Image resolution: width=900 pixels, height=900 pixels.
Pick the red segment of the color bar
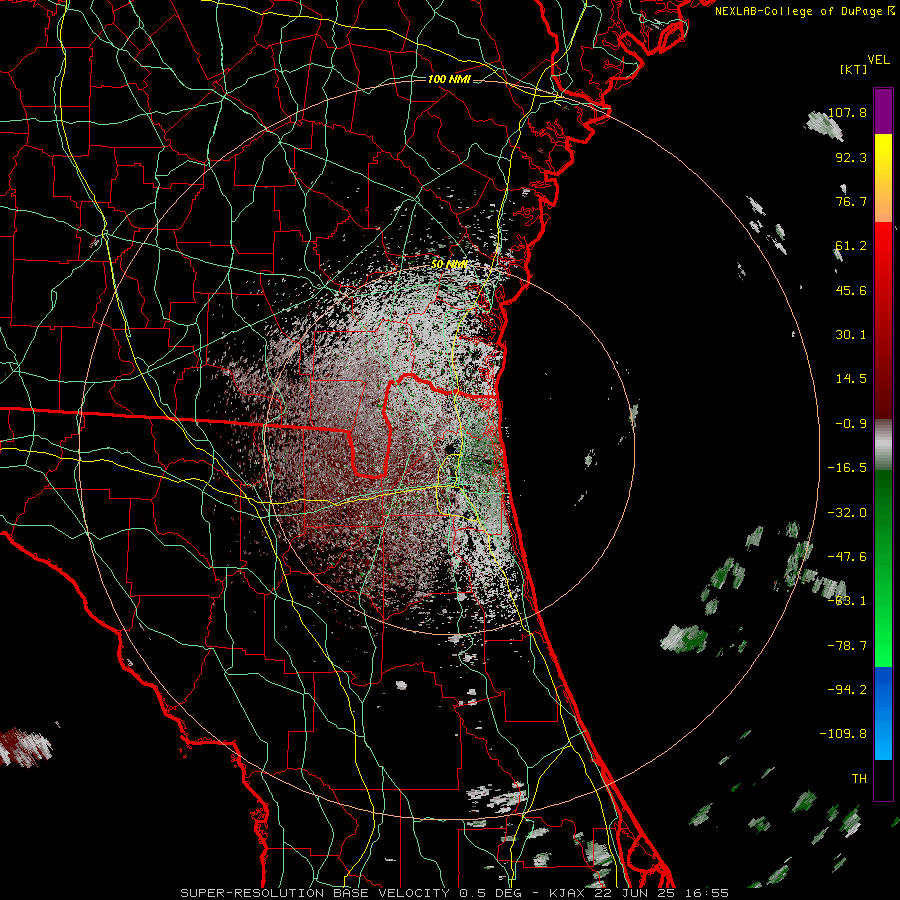(883, 320)
